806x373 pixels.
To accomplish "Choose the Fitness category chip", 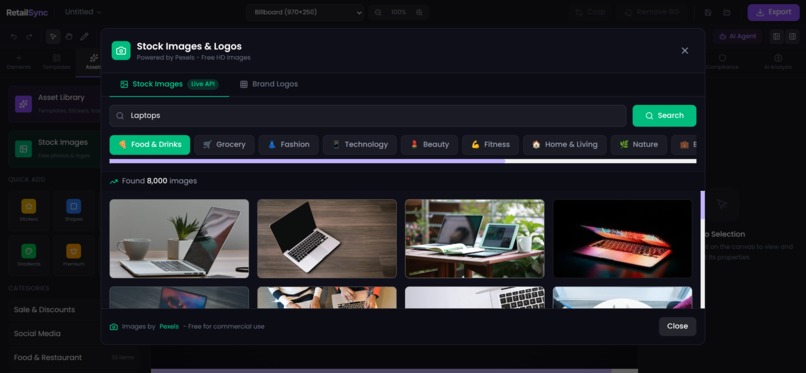I will (x=490, y=145).
